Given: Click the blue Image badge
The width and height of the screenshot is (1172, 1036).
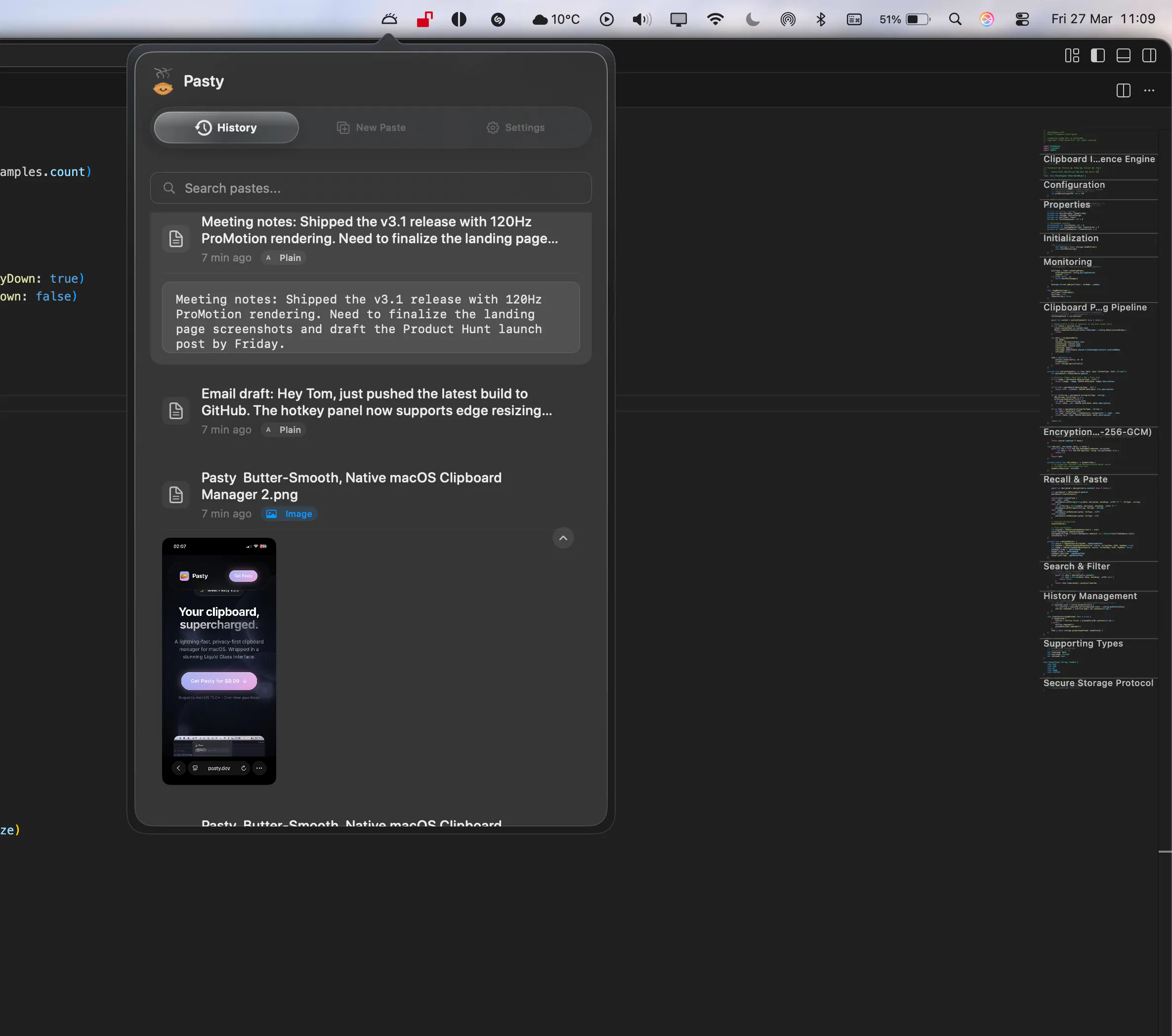Looking at the screenshot, I should point(290,514).
